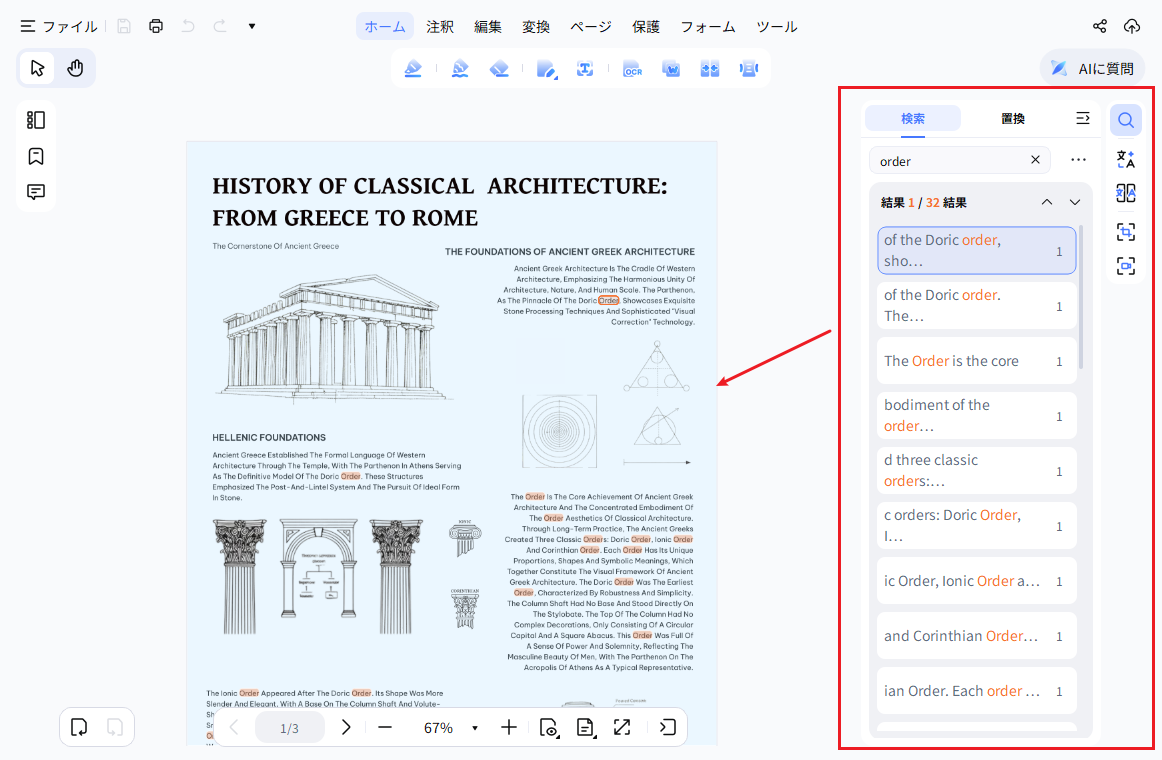Select the arrow pointer tool
This screenshot has width=1162, height=760.
37,68
